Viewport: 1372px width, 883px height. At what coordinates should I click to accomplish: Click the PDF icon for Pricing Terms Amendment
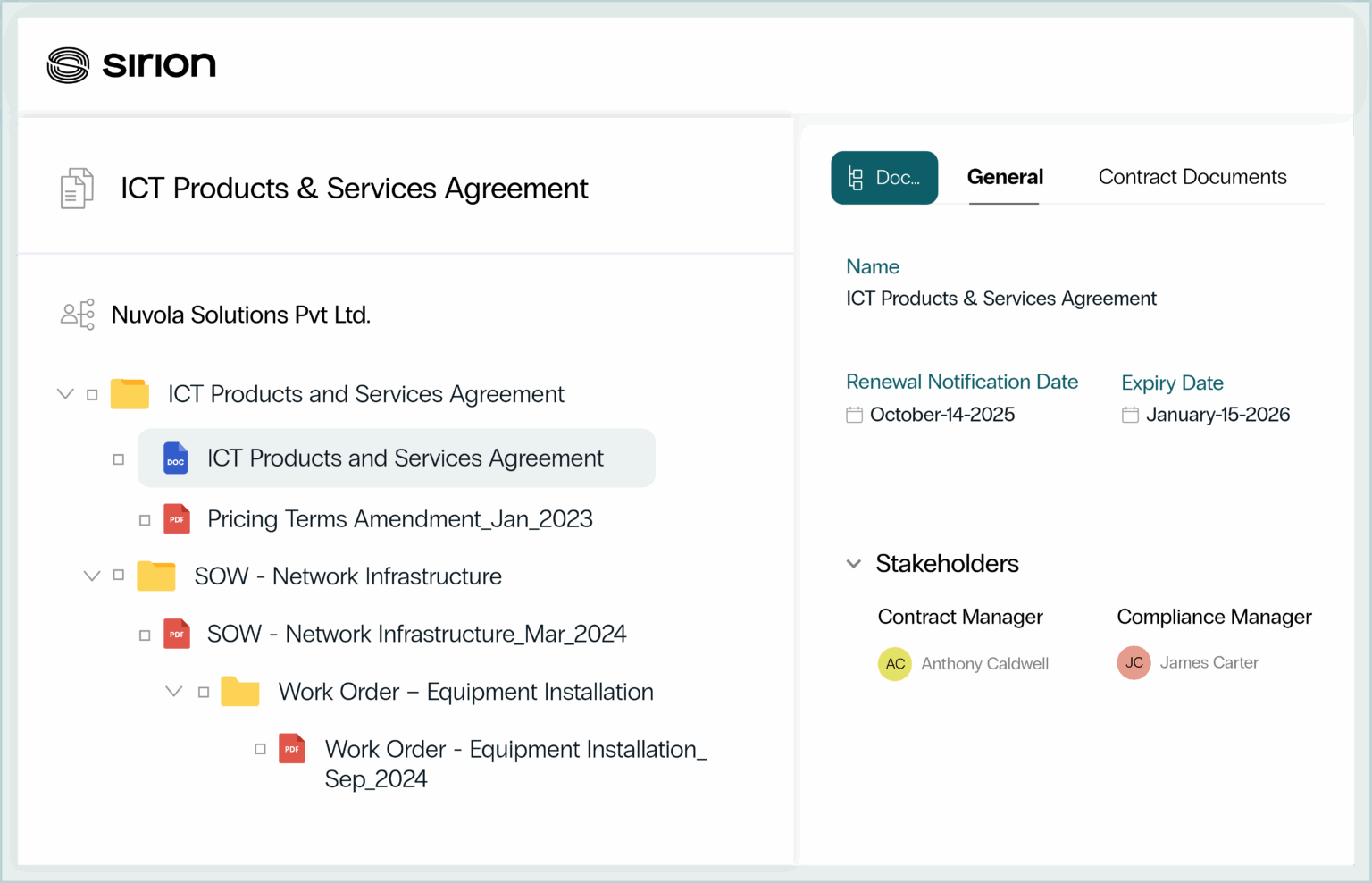pos(177,519)
